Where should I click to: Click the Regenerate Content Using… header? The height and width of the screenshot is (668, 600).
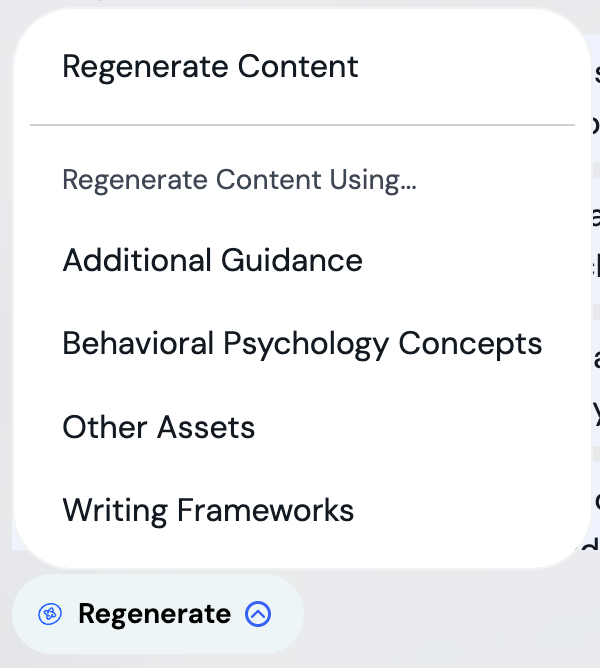(x=239, y=180)
